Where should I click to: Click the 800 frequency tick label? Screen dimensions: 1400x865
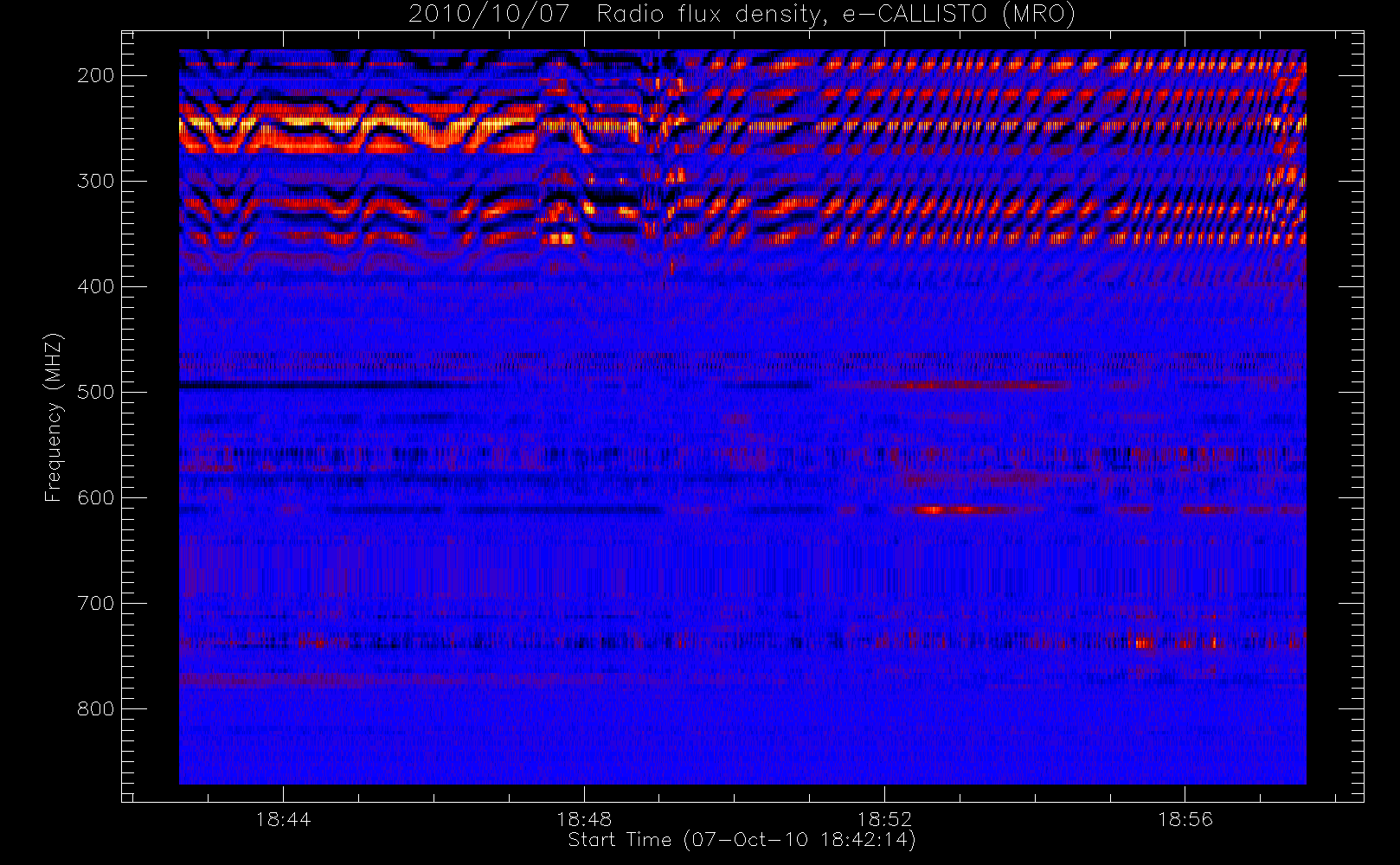pos(96,708)
